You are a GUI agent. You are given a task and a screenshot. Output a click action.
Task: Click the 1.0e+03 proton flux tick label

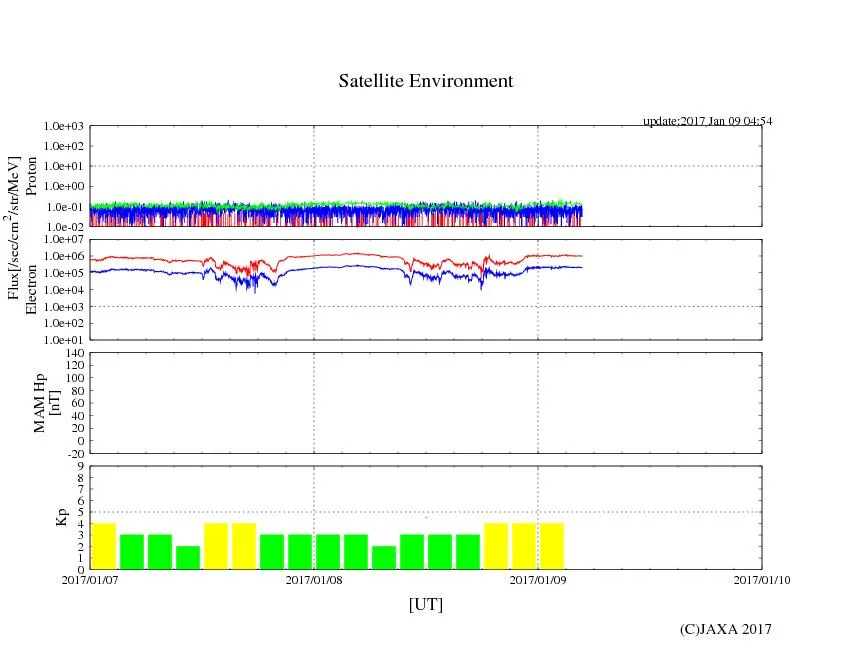(67, 127)
